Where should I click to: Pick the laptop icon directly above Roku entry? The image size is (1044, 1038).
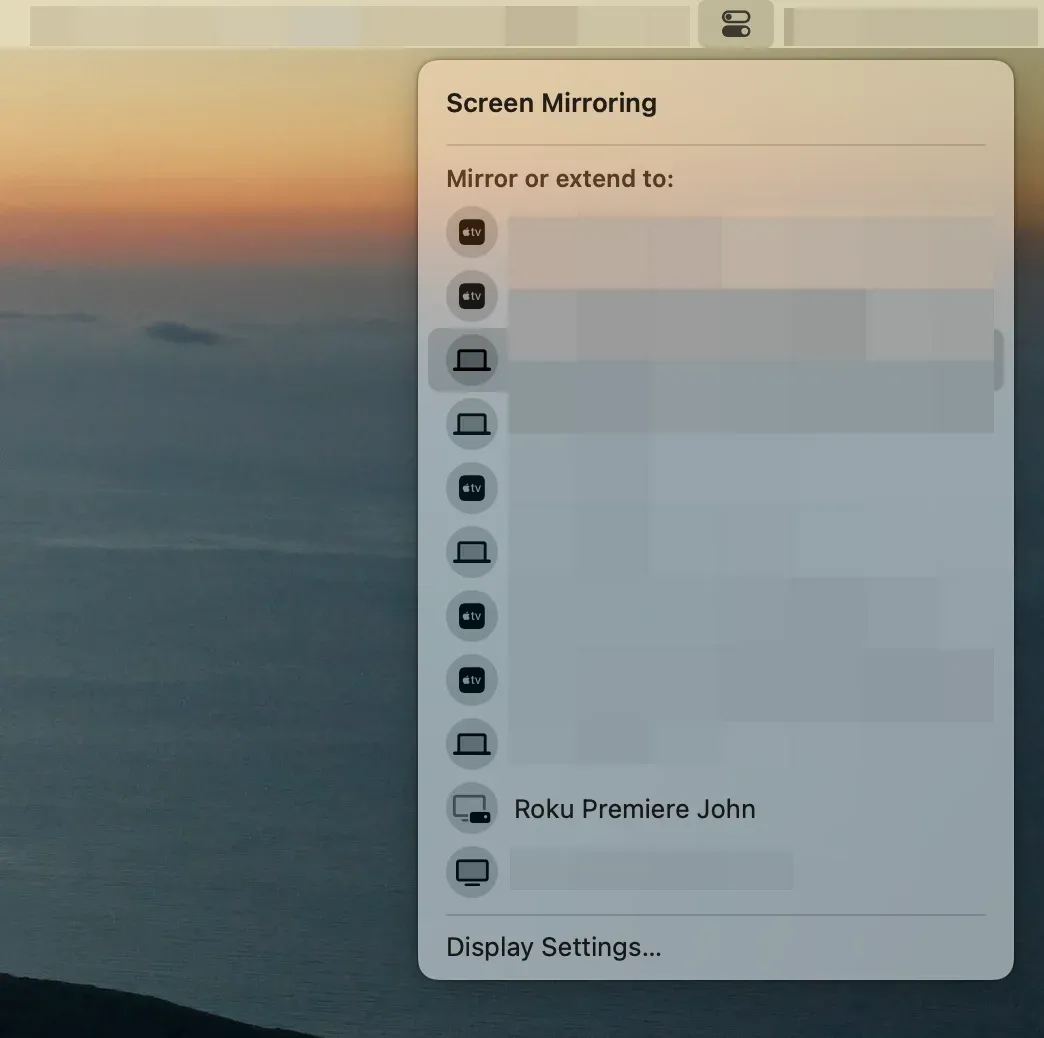point(471,744)
